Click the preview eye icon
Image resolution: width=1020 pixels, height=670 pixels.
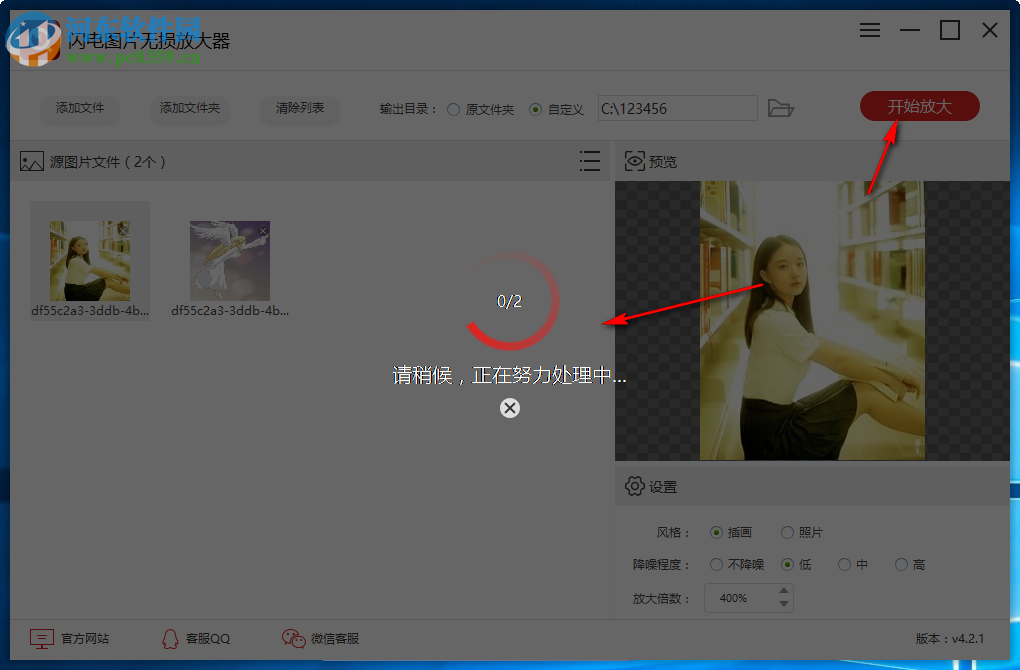pos(634,161)
